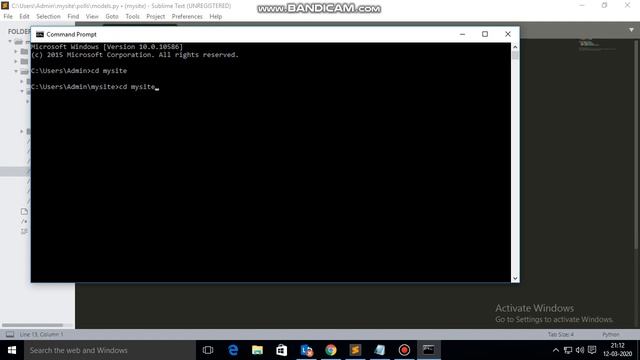Click the Command Prompt scrollbar down arrow
This screenshot has width=640, height=360.
point(515,278)
